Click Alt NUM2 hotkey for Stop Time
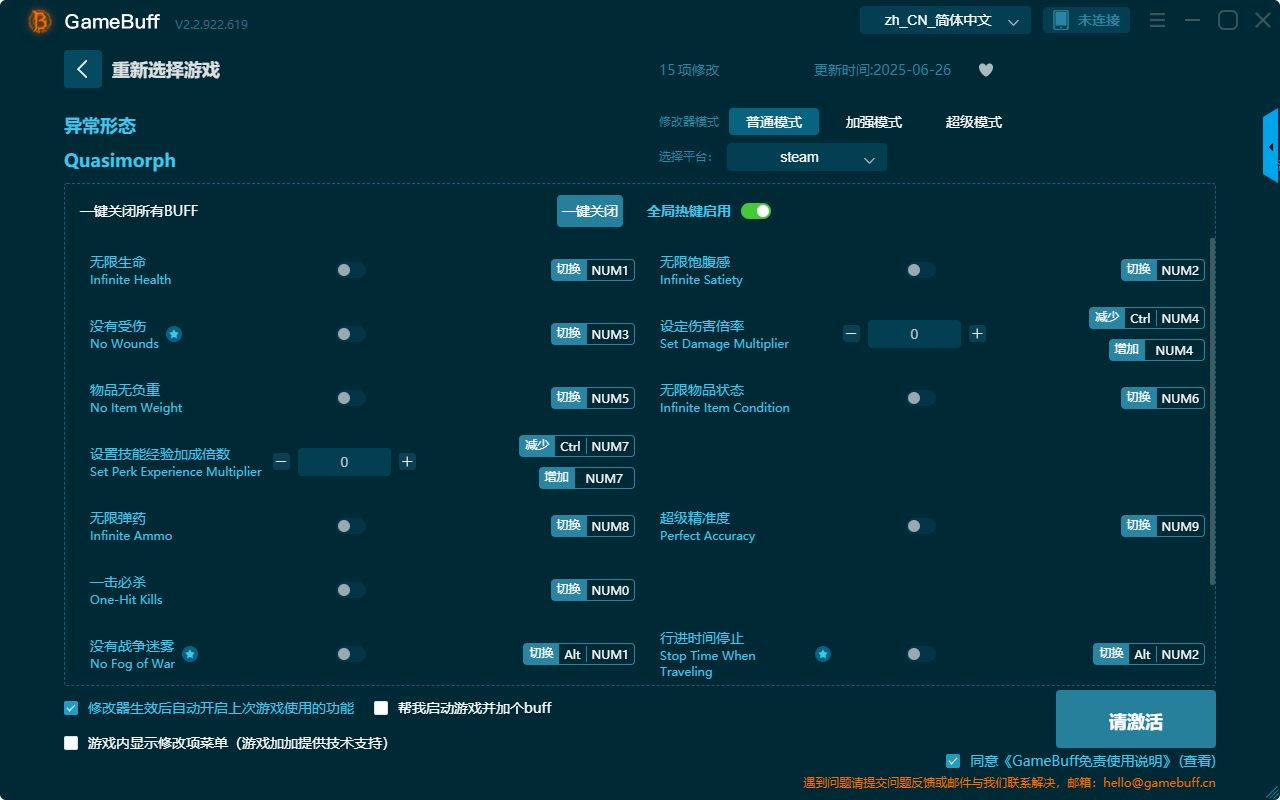Screen dimensions: 1280x800 pos(1149,654)
